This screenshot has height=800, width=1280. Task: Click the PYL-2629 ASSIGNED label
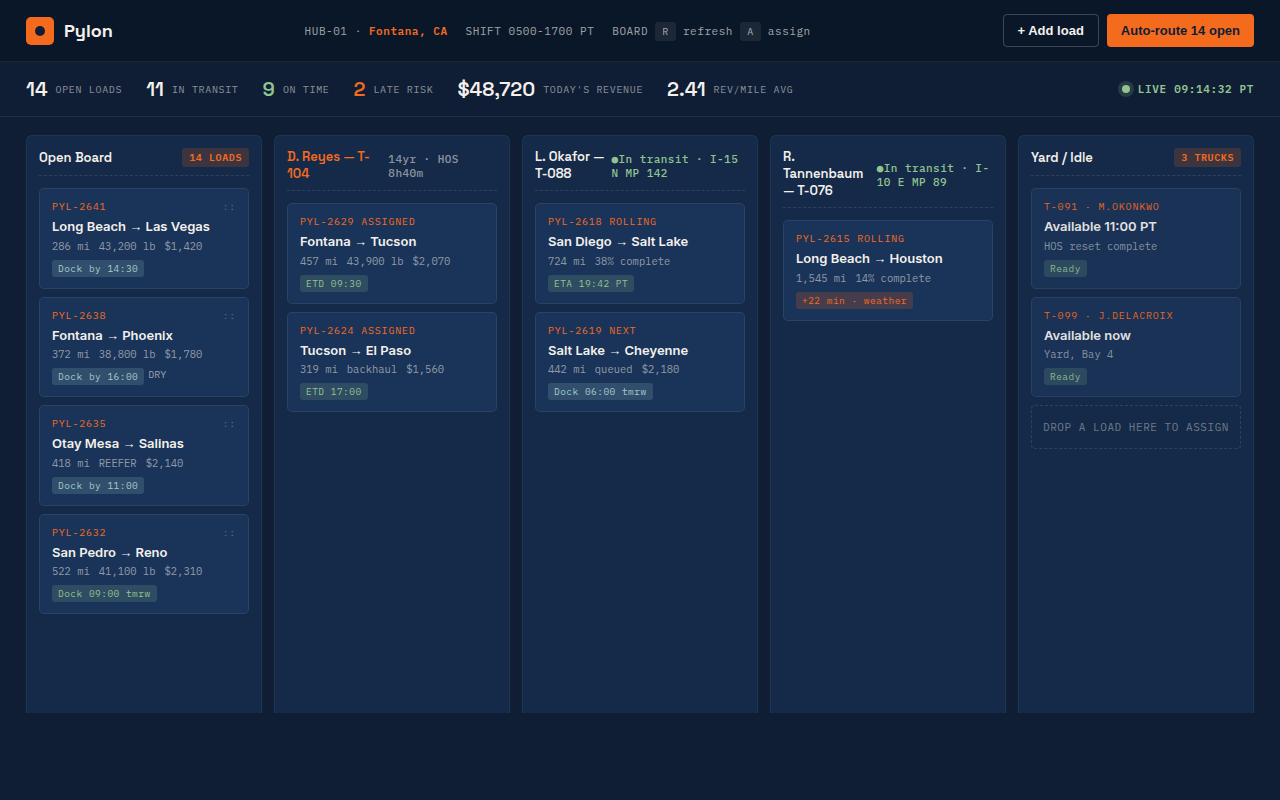(x=358, y=222)
